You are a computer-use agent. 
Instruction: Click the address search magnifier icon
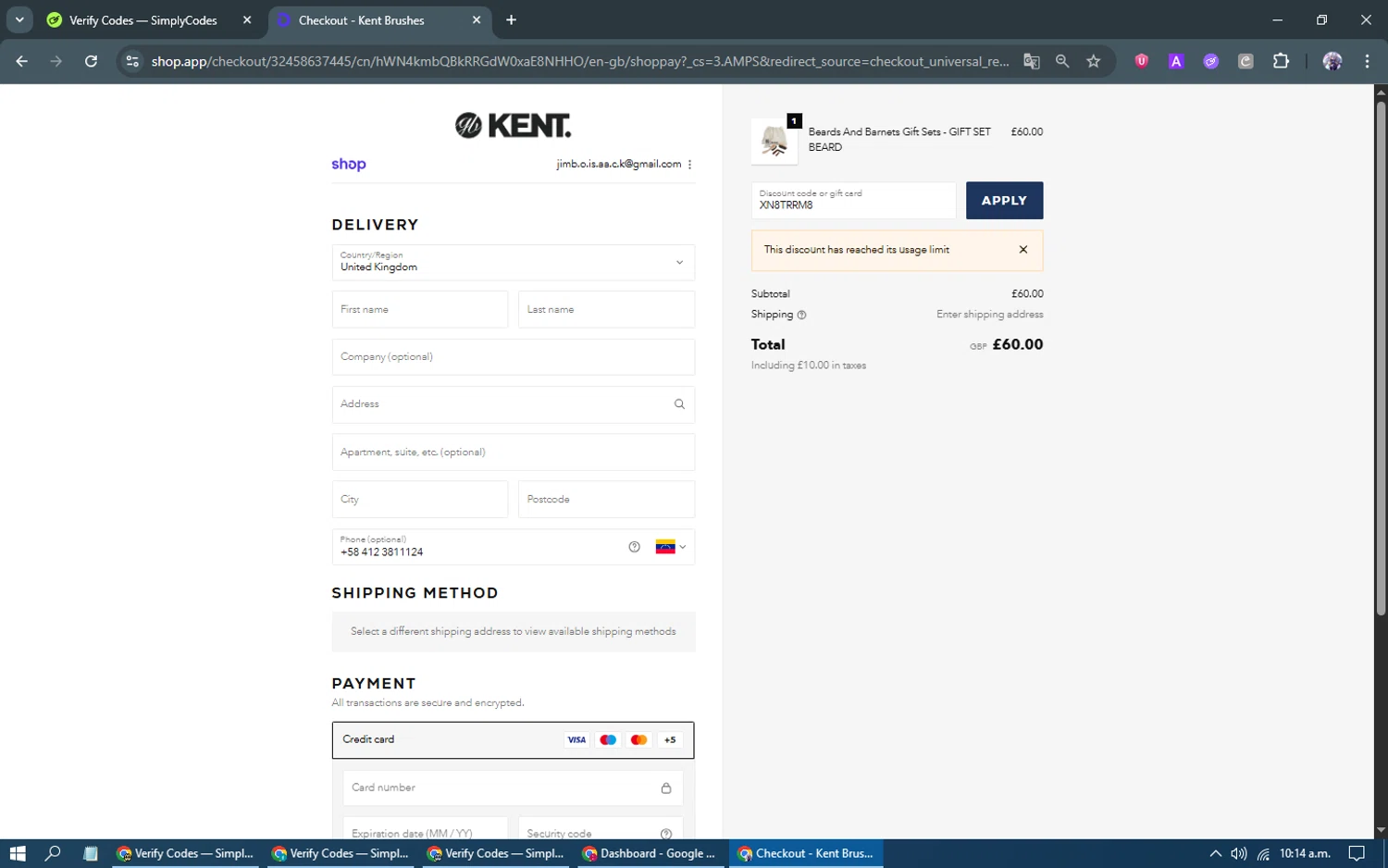679,404
